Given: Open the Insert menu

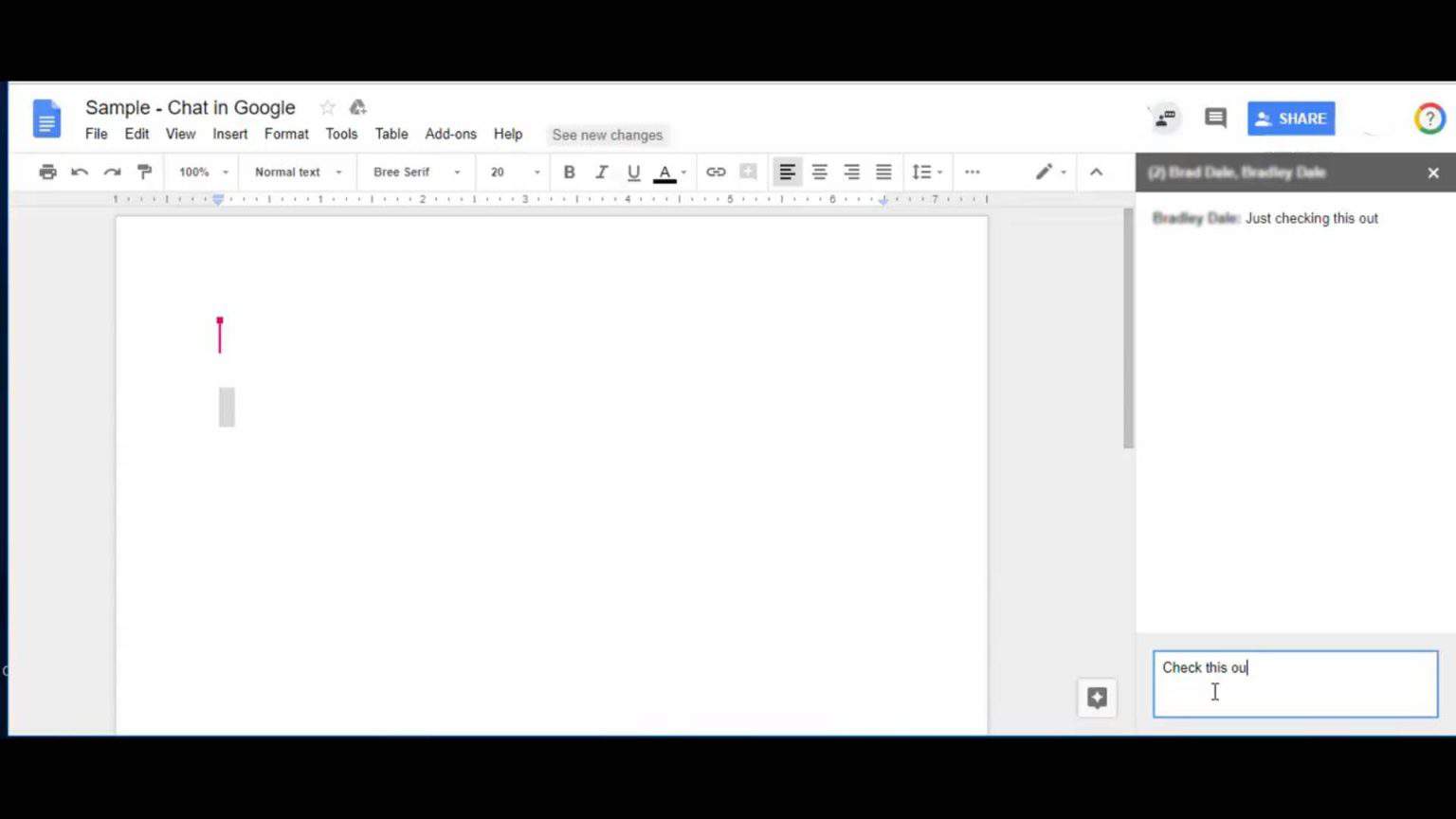Looking at the screenshot, I should pos(229,134).
